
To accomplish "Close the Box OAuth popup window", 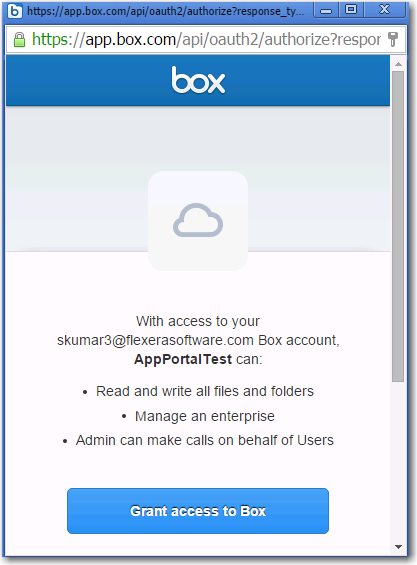I will click(x=385, y=10).
